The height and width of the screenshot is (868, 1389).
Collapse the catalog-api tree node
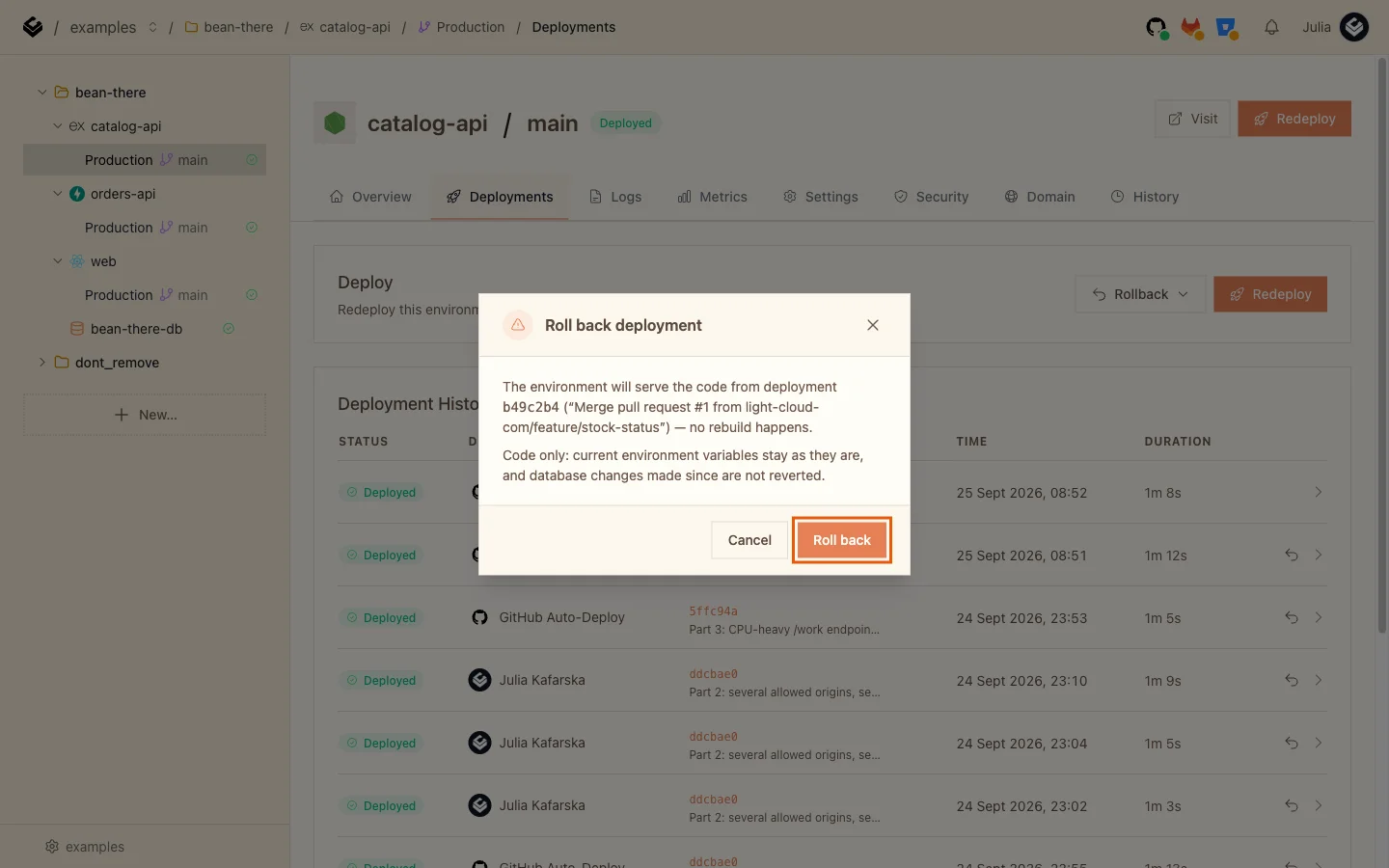pyautogui.click(x=58, y=126)
